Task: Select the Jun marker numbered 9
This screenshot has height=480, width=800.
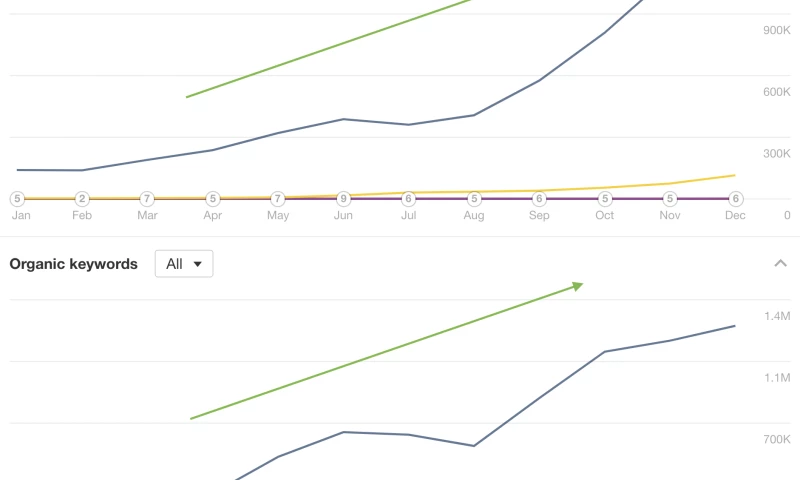Action: point(343,198)
